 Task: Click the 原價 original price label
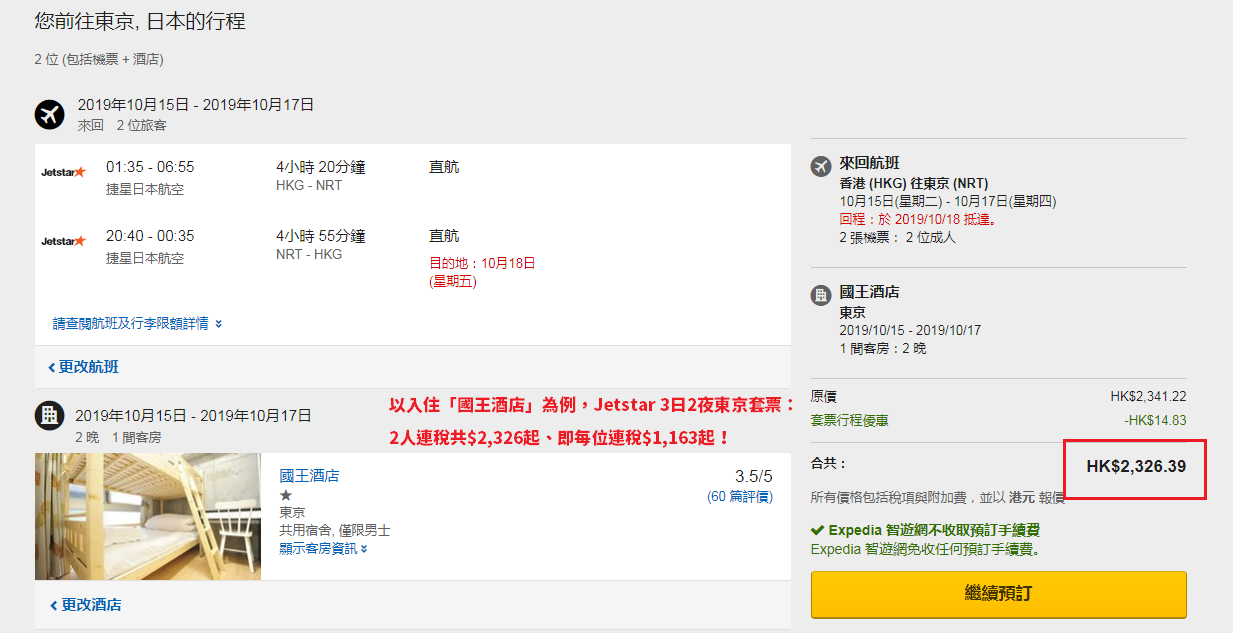(x=824, y=396)
